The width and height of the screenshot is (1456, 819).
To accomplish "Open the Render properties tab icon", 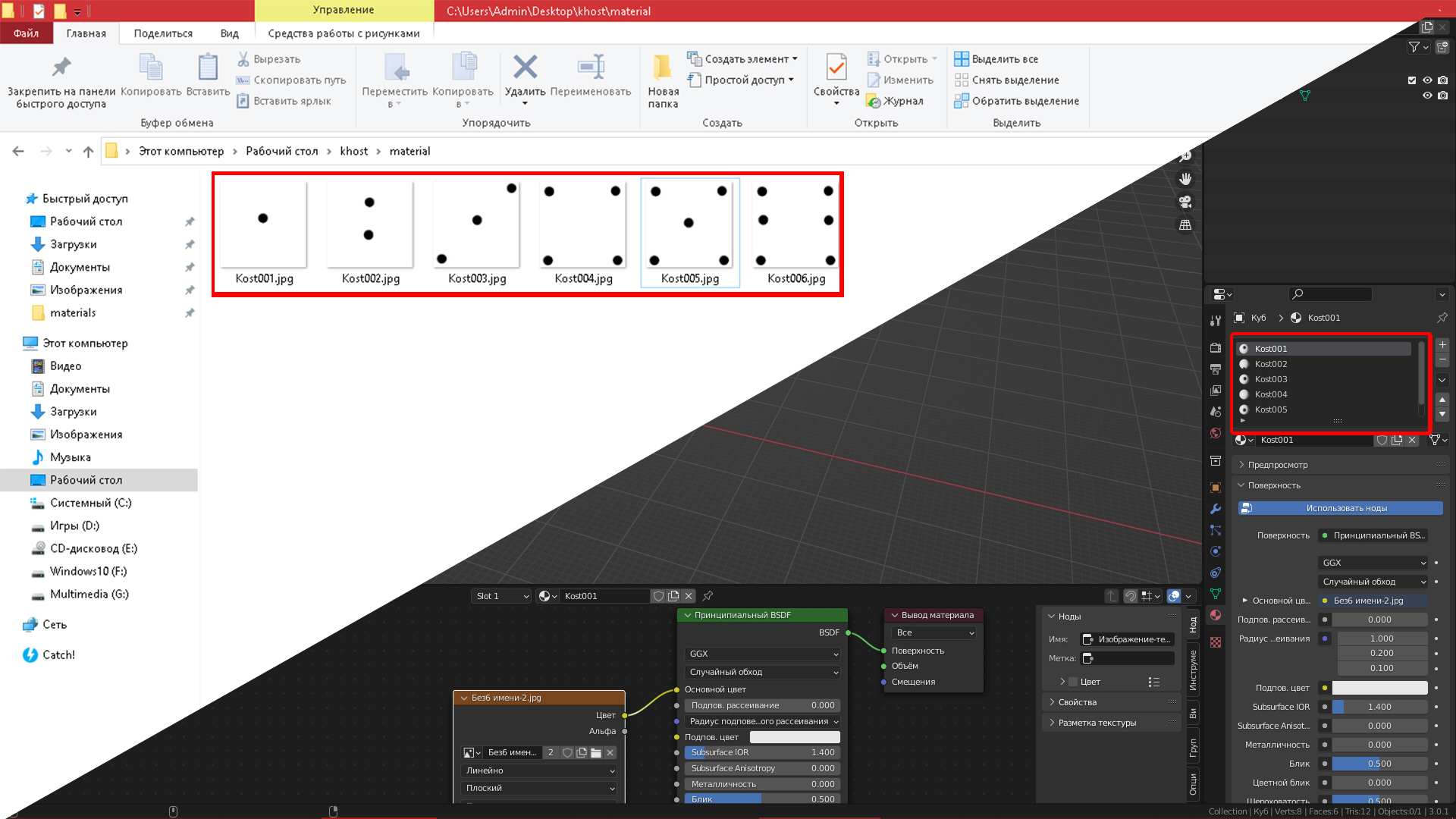I will [1216, 348].
